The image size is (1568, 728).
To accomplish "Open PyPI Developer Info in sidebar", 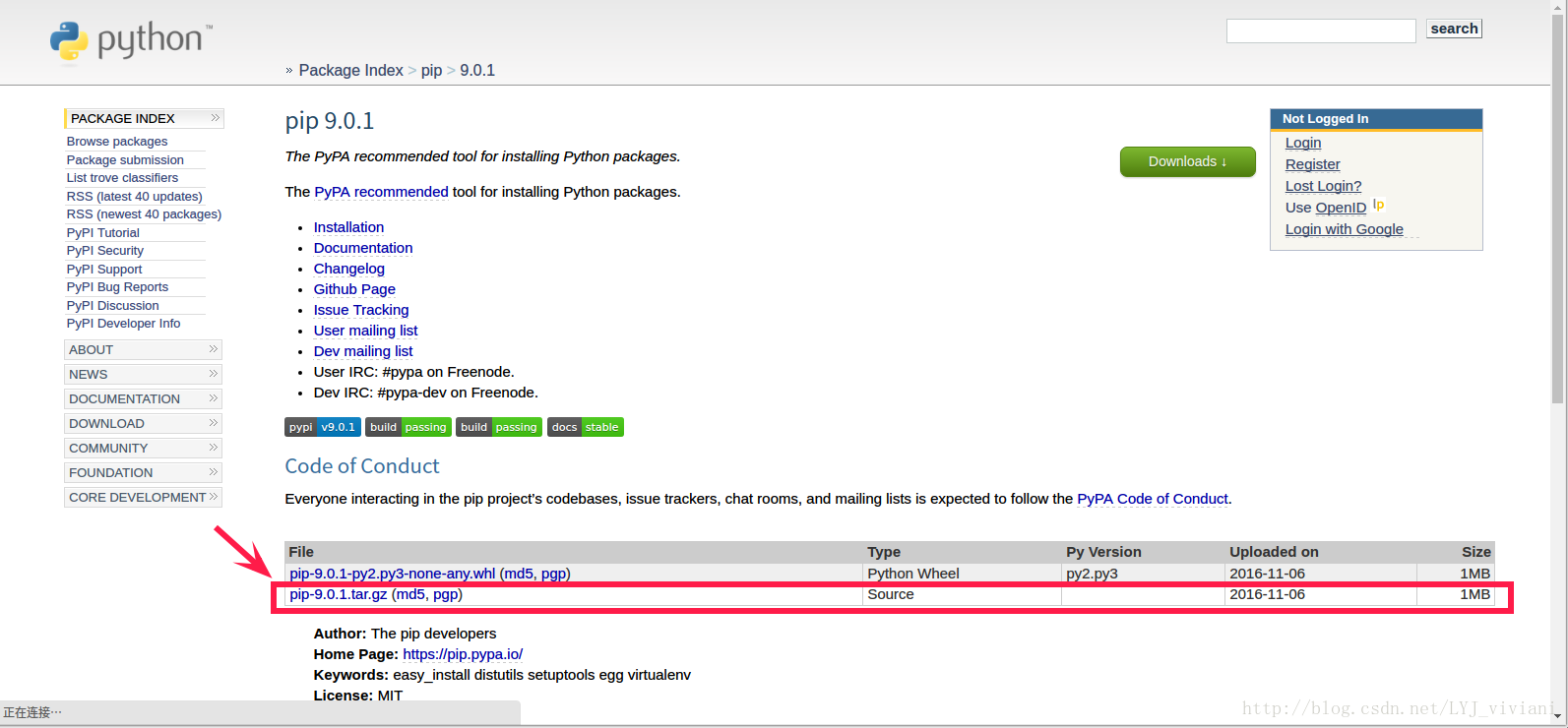I will click(123, 324).
